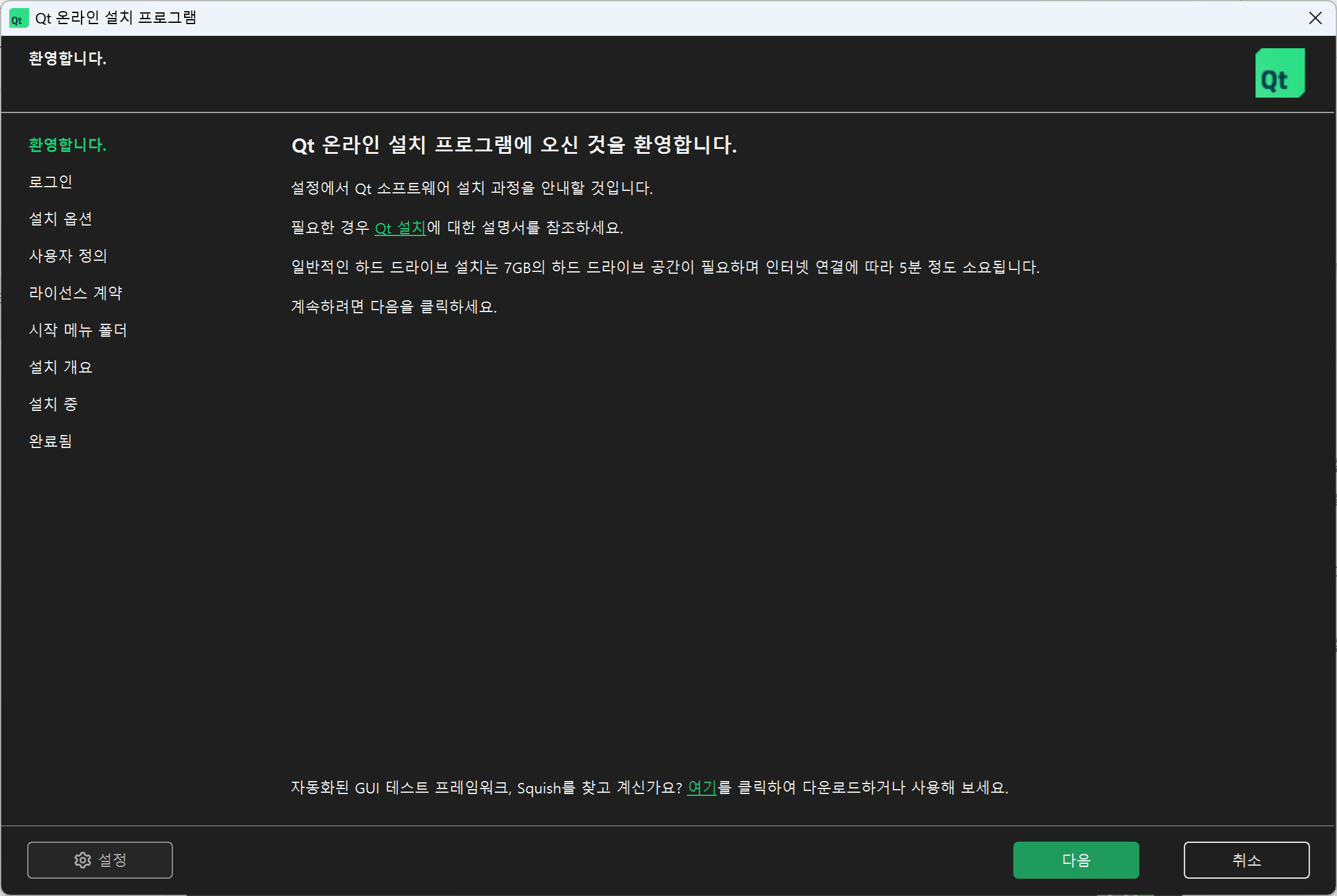The image size is (1337, 896).
Task: Click the 여기 link for Squish download
Action: coord(701,787)
